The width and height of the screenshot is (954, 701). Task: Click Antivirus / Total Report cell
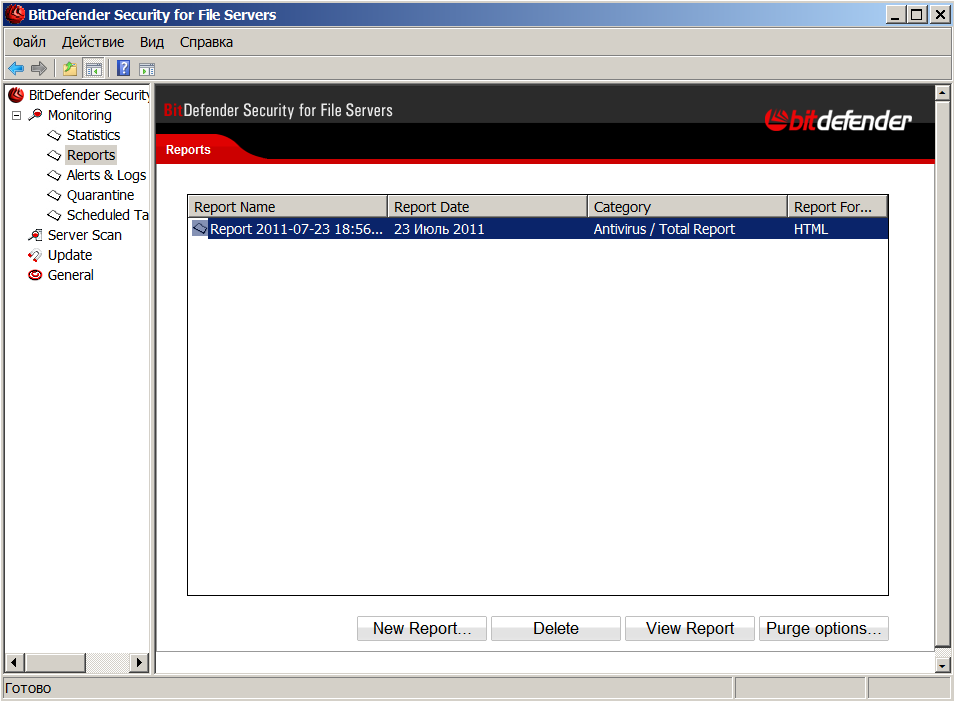664,229
